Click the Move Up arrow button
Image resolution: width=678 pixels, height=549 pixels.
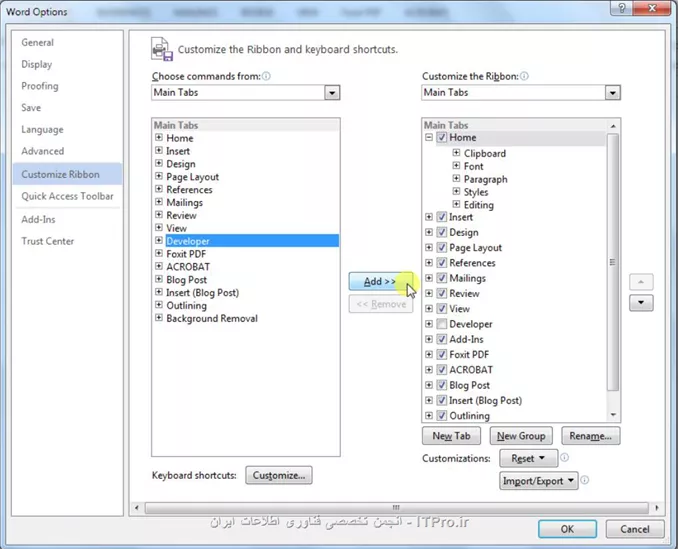tap(641, 282)
